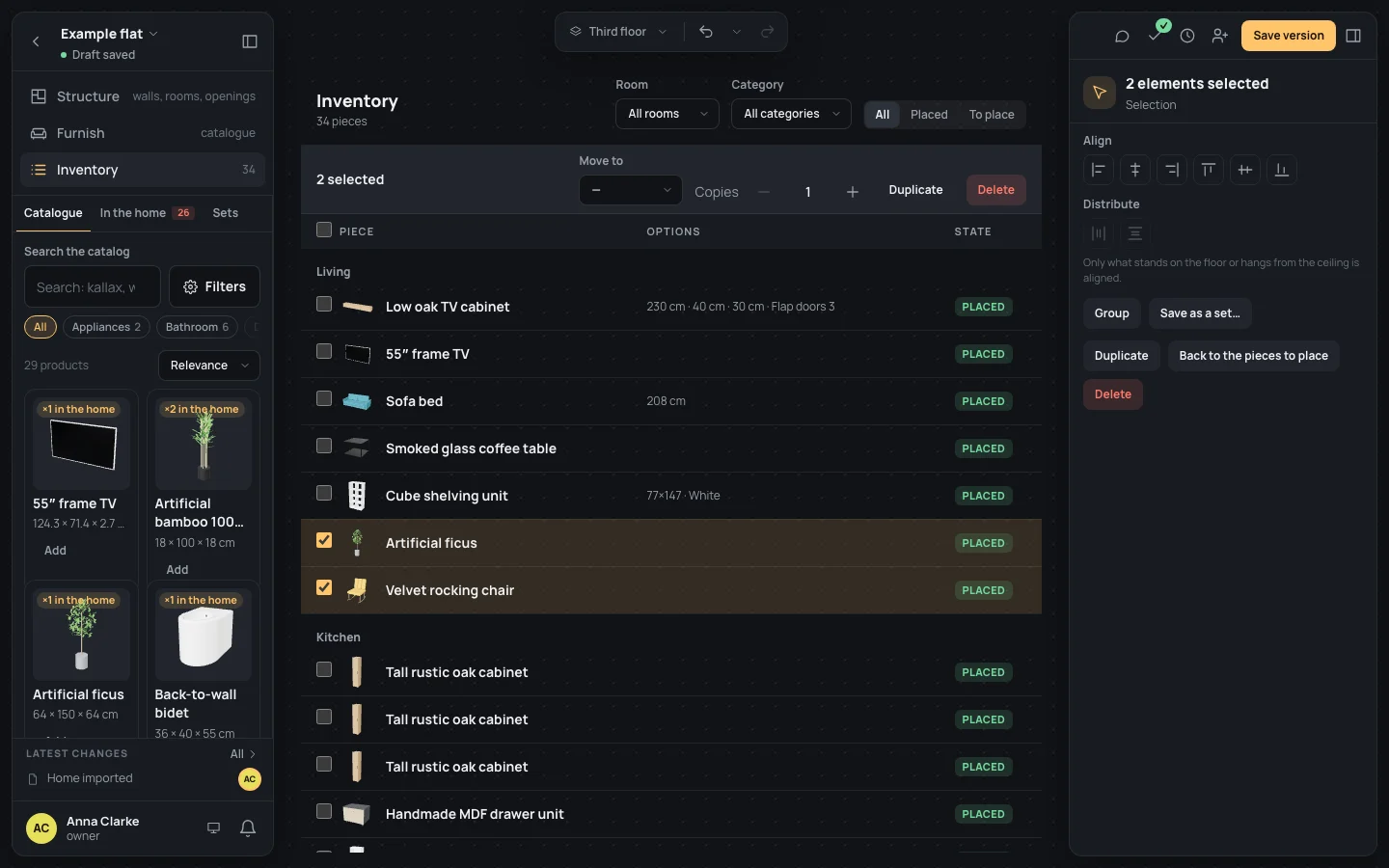Click the redo arrow in top toolbar
Image resolution: width=1389 pixels, height=868 pixels.
click(768, 32)
